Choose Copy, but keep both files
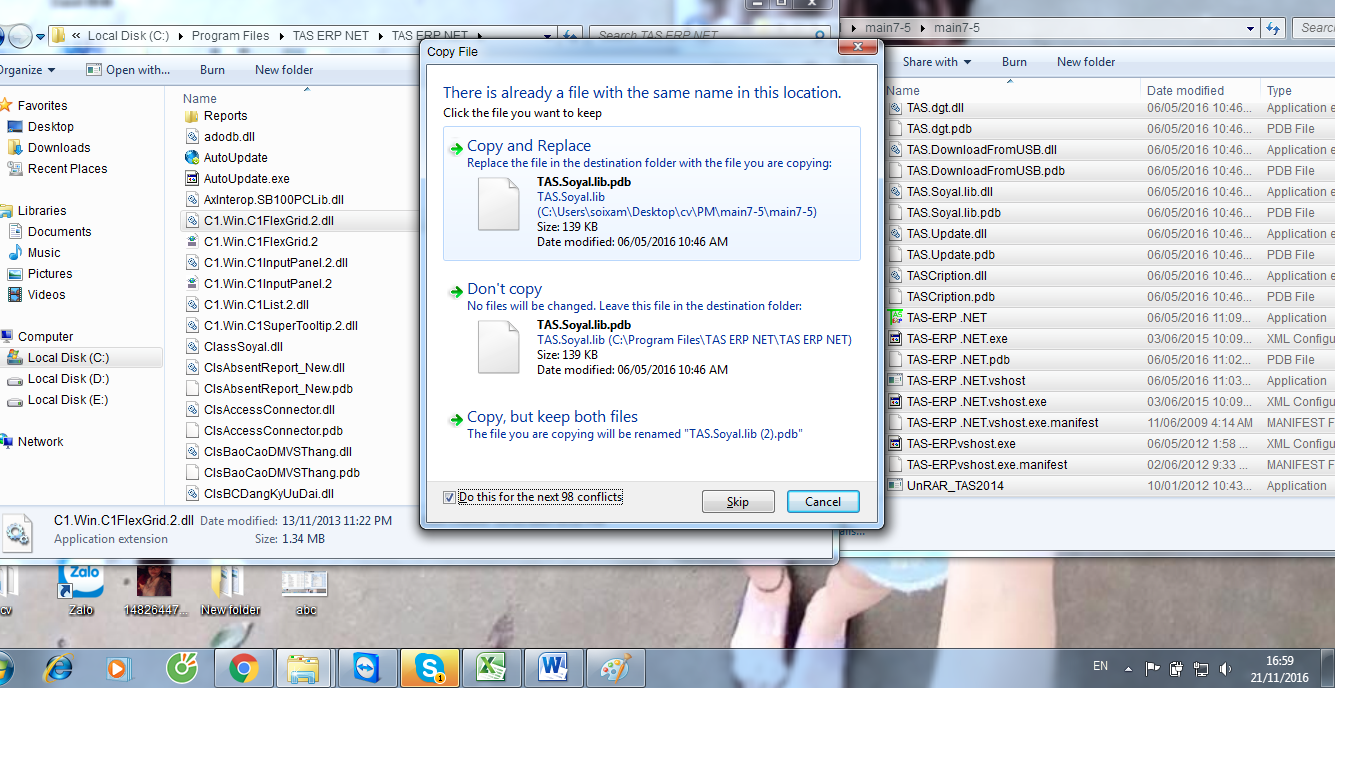This screenshot has height=768, width=1366. click(651, 425)
